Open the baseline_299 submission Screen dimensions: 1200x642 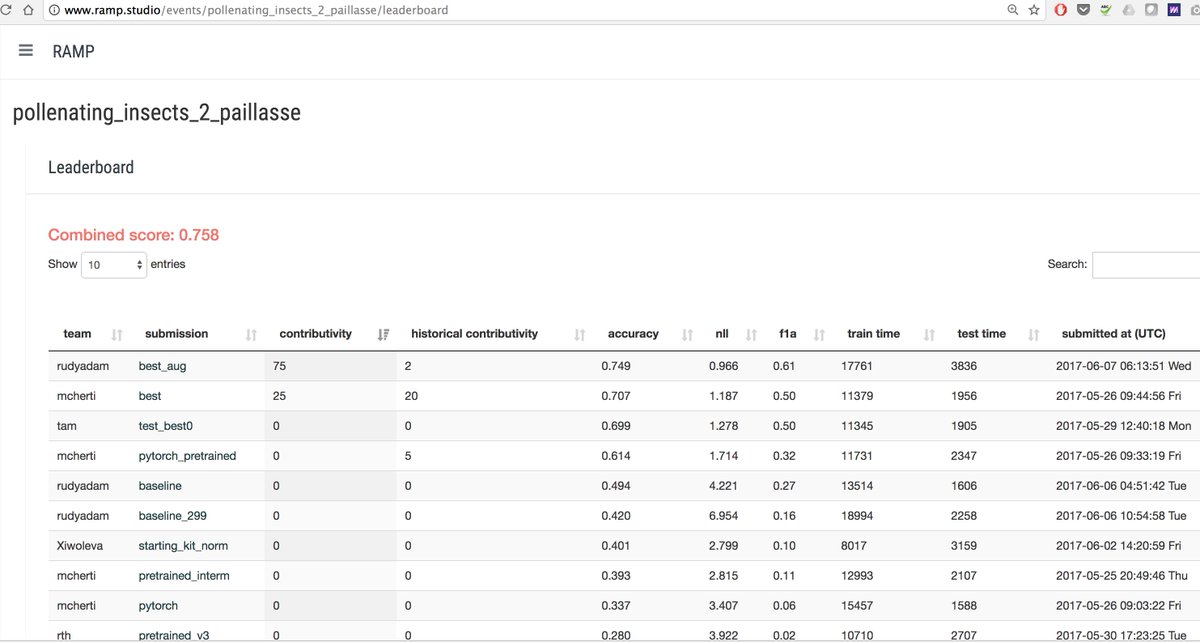pyautogui.click(x=172, y=516)
